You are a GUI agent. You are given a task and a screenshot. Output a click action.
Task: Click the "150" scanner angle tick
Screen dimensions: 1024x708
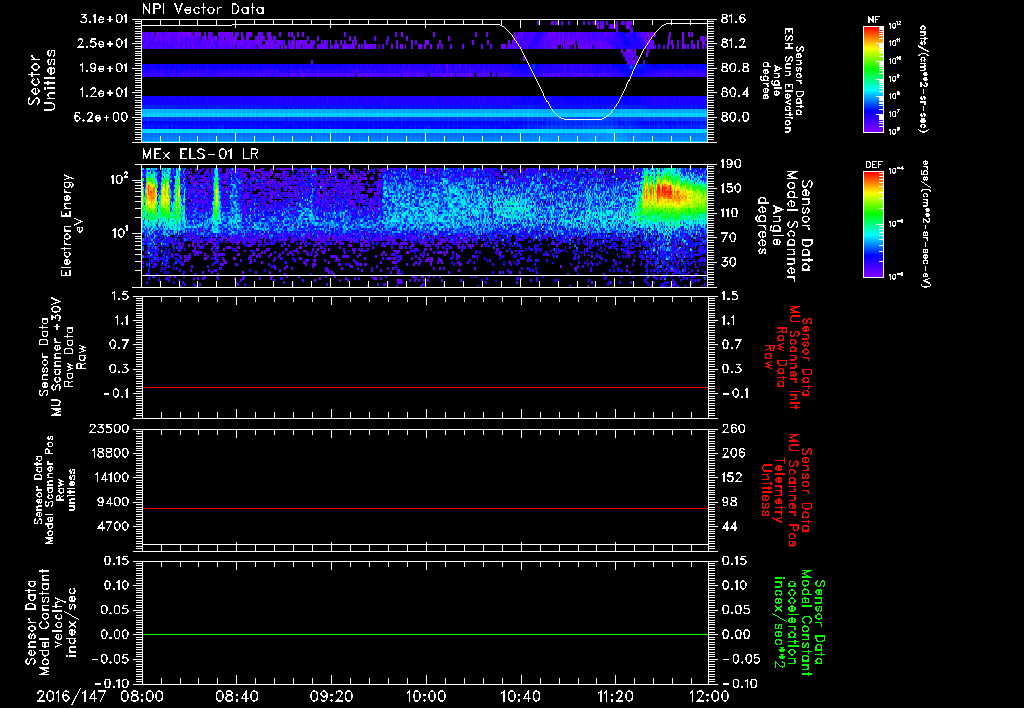(731, 188)
